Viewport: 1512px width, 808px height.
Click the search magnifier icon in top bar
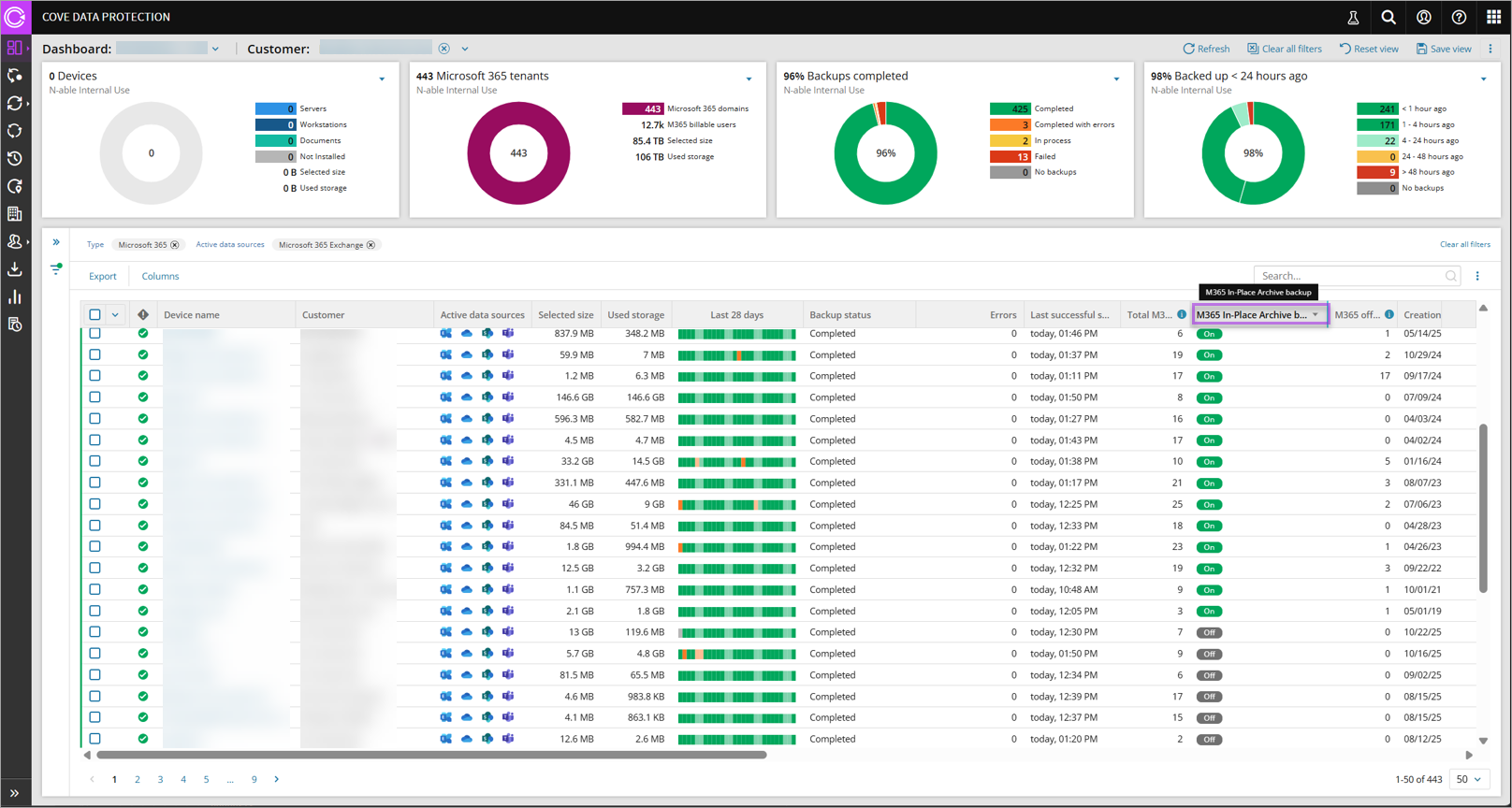pyautogui.click(x=1388, y=18)
